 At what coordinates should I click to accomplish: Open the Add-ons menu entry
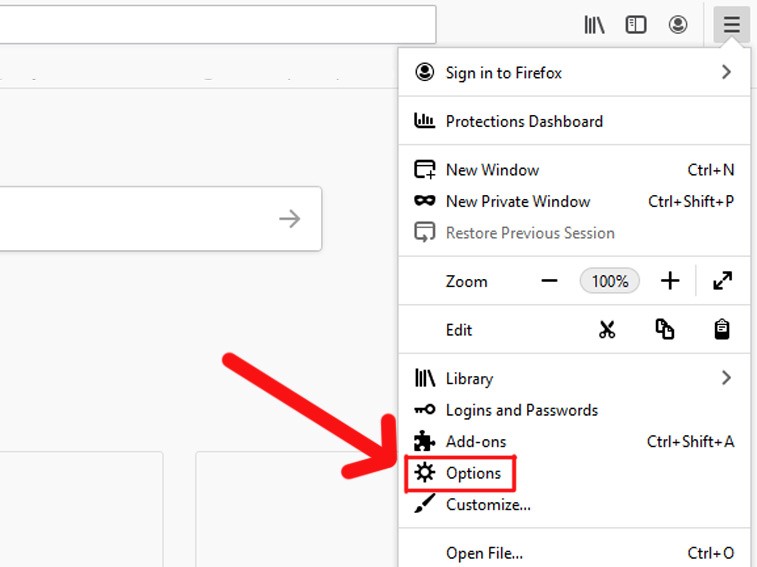point(476,441)
